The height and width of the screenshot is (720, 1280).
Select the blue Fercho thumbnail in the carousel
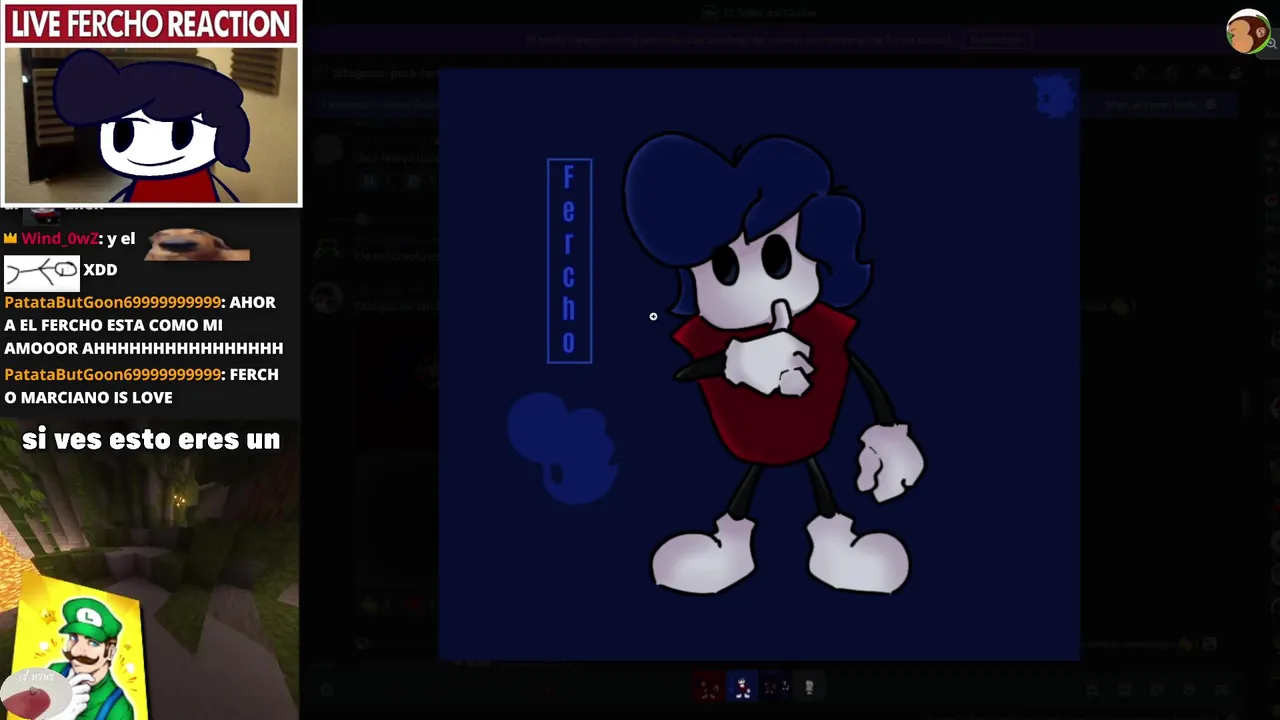[743, 688]
